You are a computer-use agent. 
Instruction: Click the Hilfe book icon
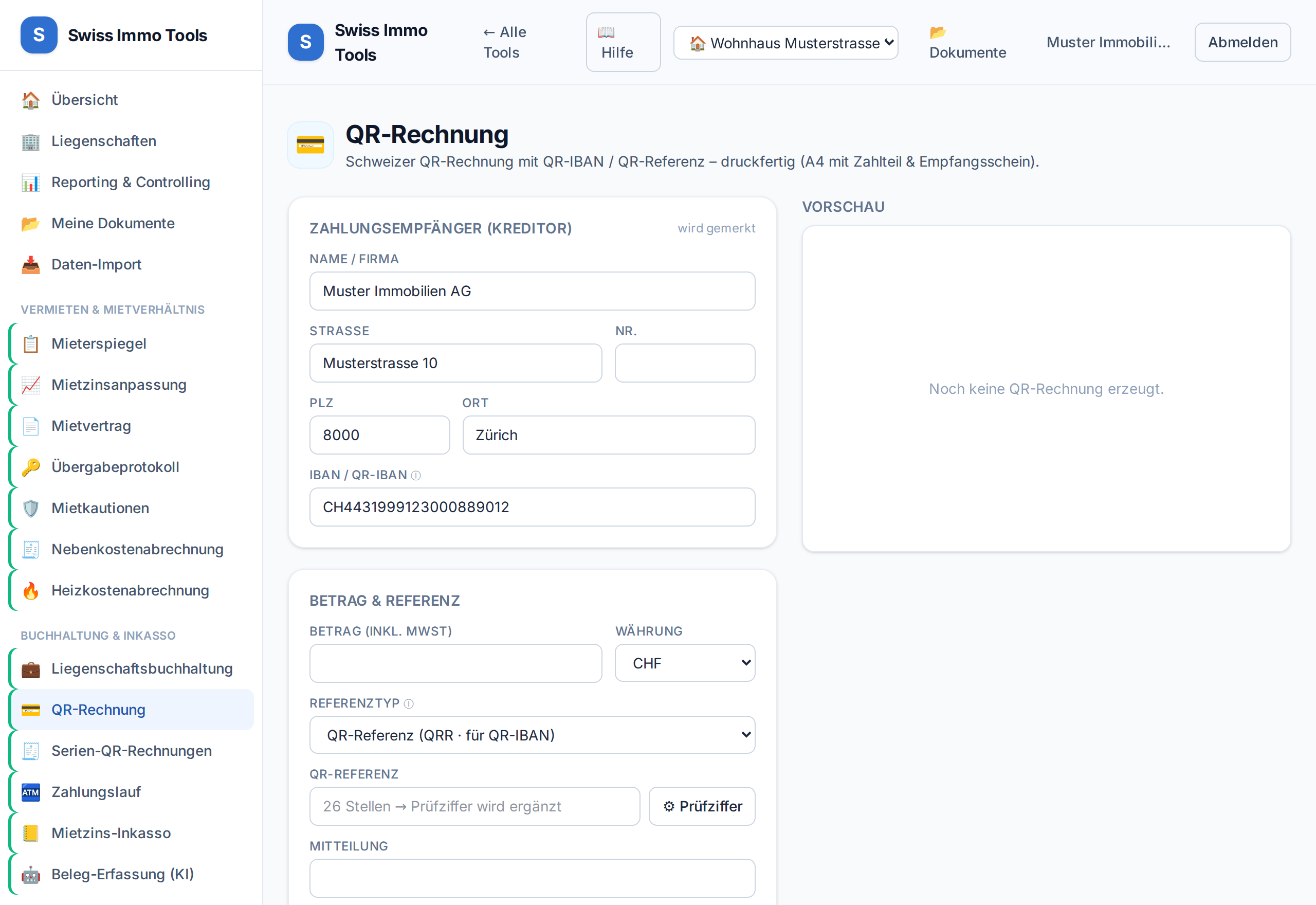click(x=606, y=32)
